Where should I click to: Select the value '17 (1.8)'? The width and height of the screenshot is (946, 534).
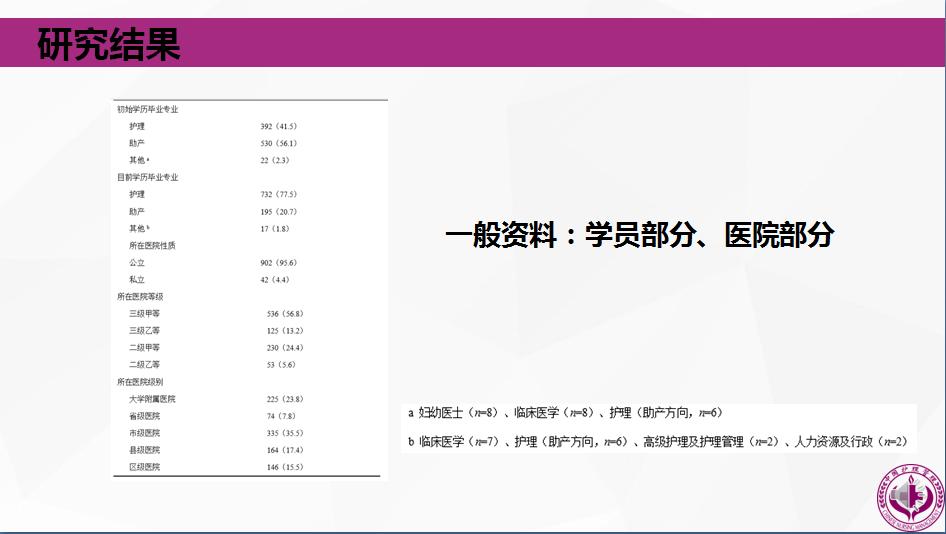tap(275, 229)
